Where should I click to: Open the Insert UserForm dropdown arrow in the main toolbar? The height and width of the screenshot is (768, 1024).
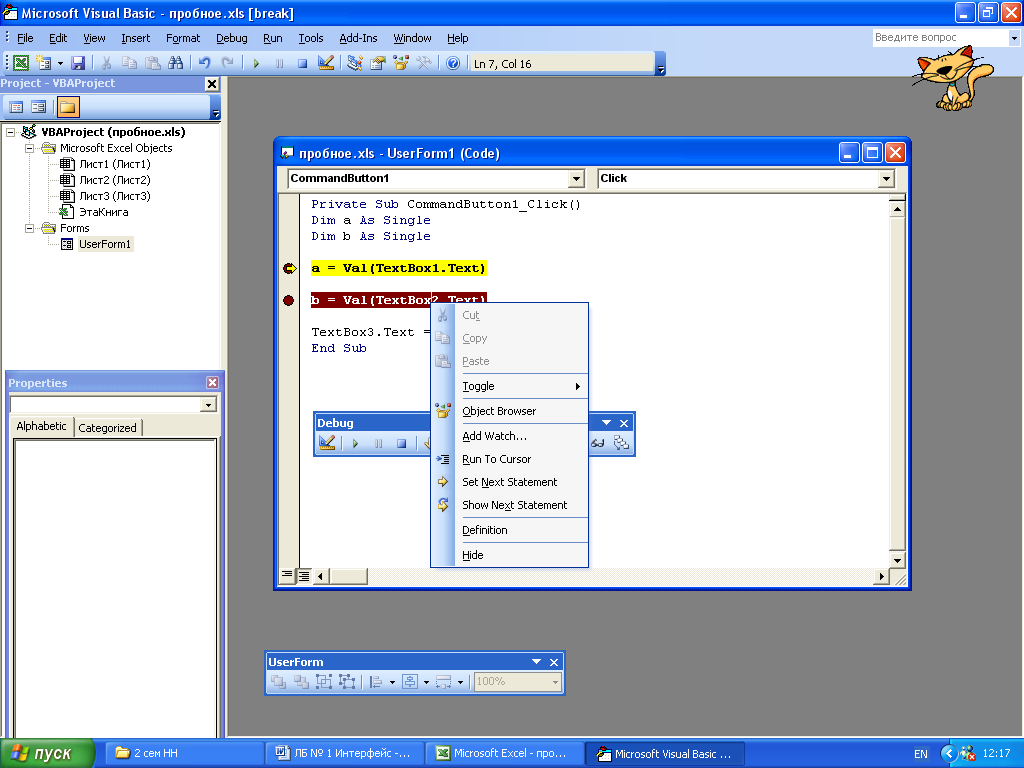(60, 63)
